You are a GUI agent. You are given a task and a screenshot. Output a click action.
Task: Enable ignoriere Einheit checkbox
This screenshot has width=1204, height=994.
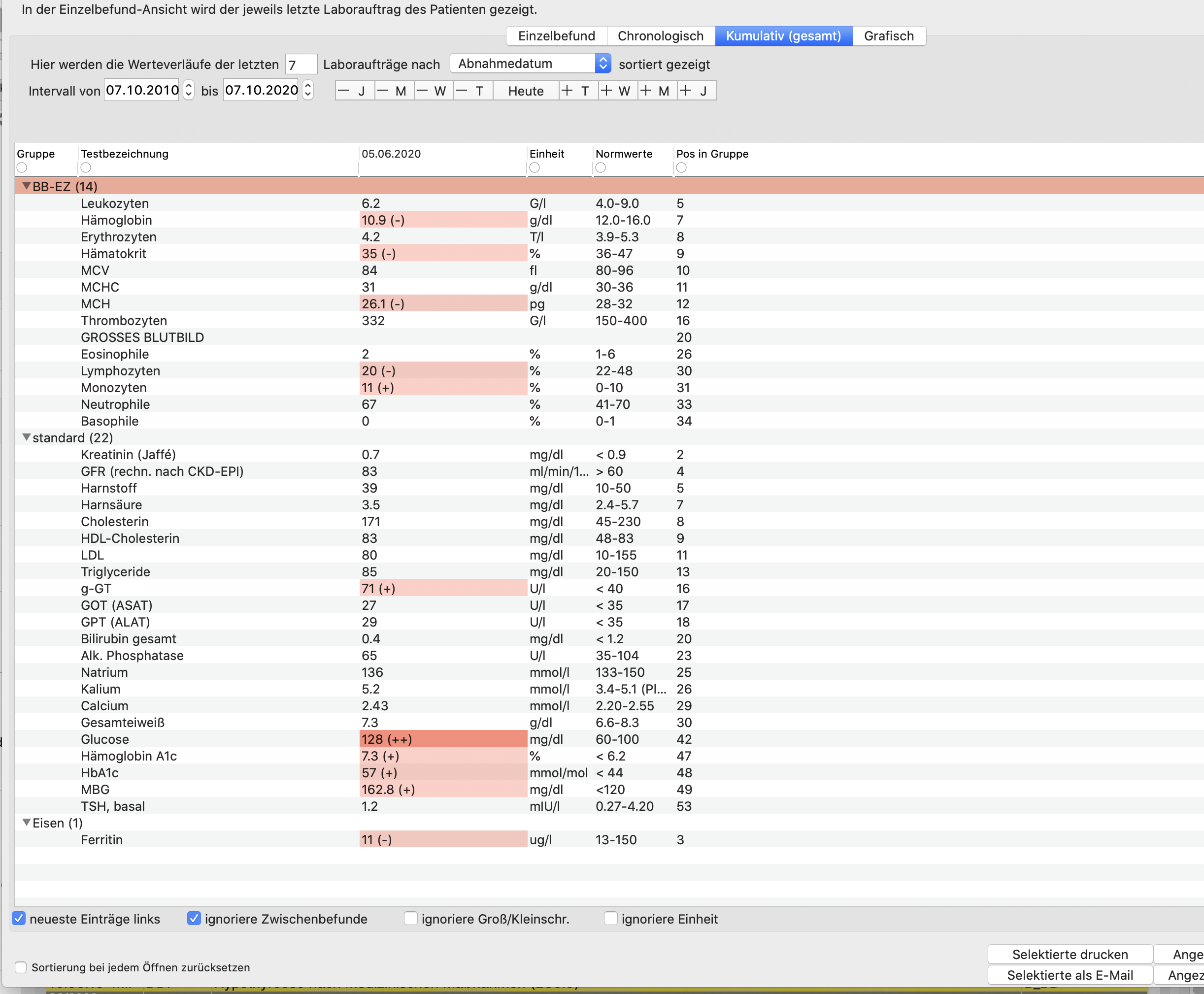point(611,919)
